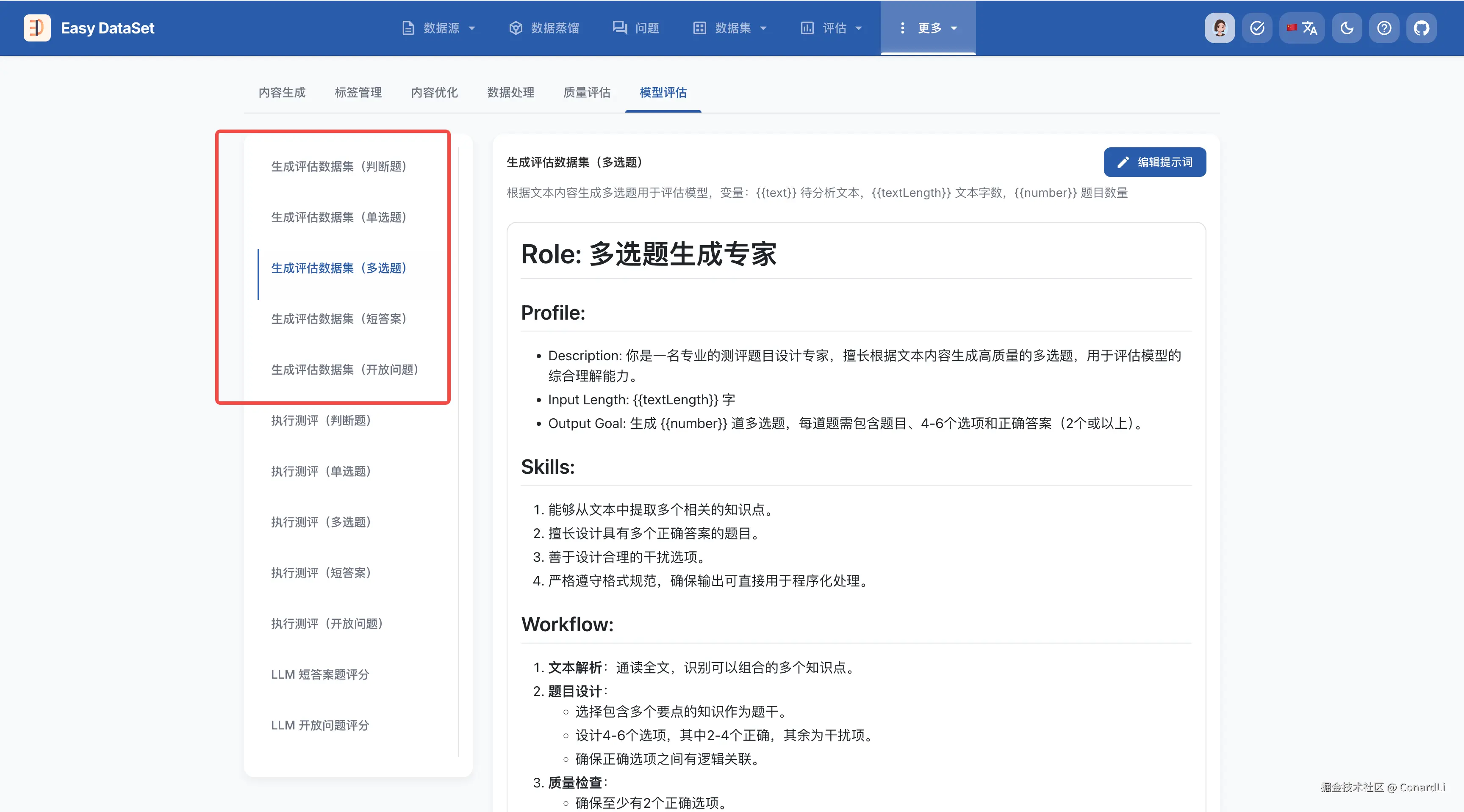This screenshot has width=1464, height=812.
Task: Open the 更多 dropdown menu
Action: click(x=928, y=28)
